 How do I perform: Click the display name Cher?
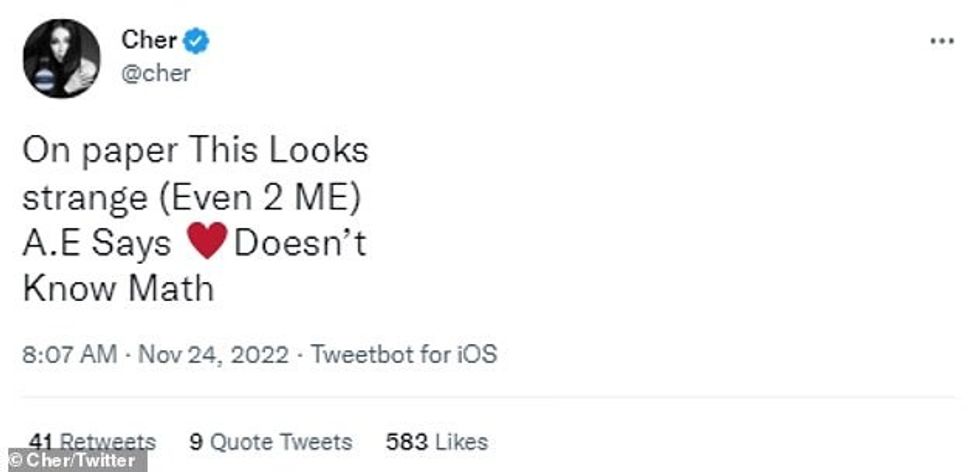coord(149,40)
